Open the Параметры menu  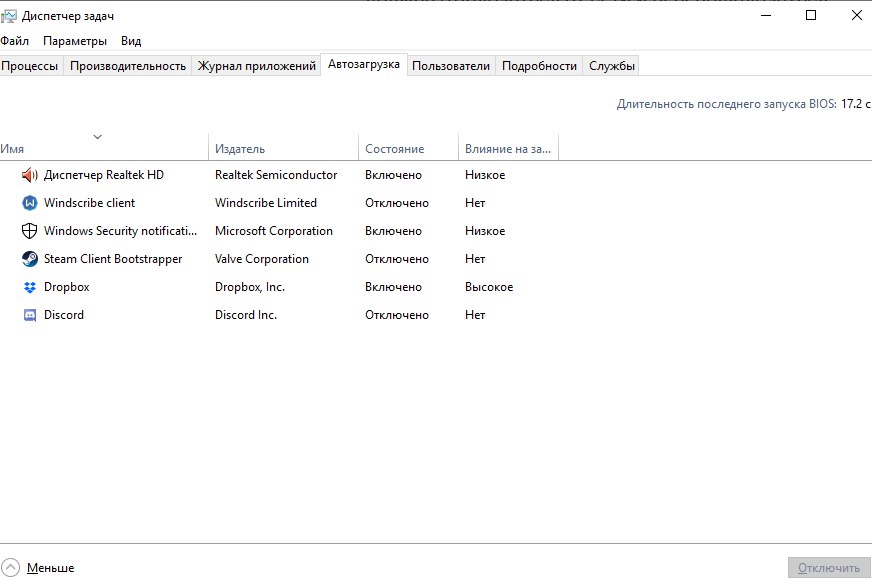[75, 41]
